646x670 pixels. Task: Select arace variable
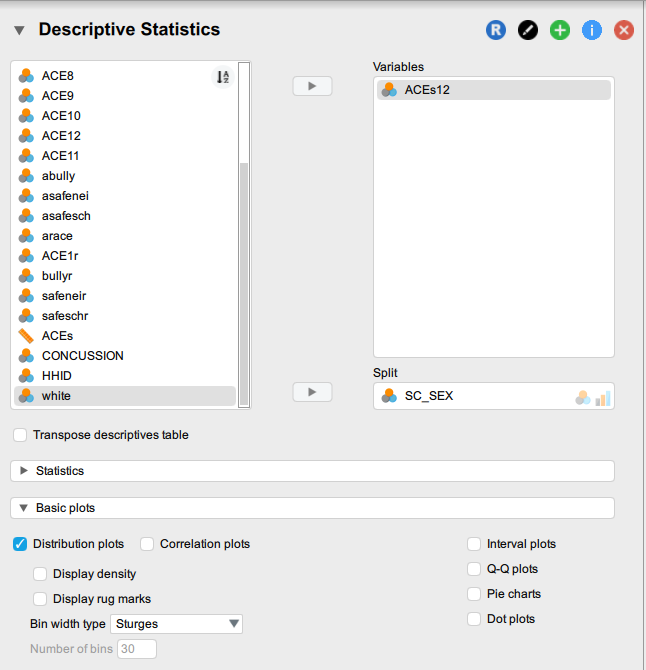pos(125,236)
